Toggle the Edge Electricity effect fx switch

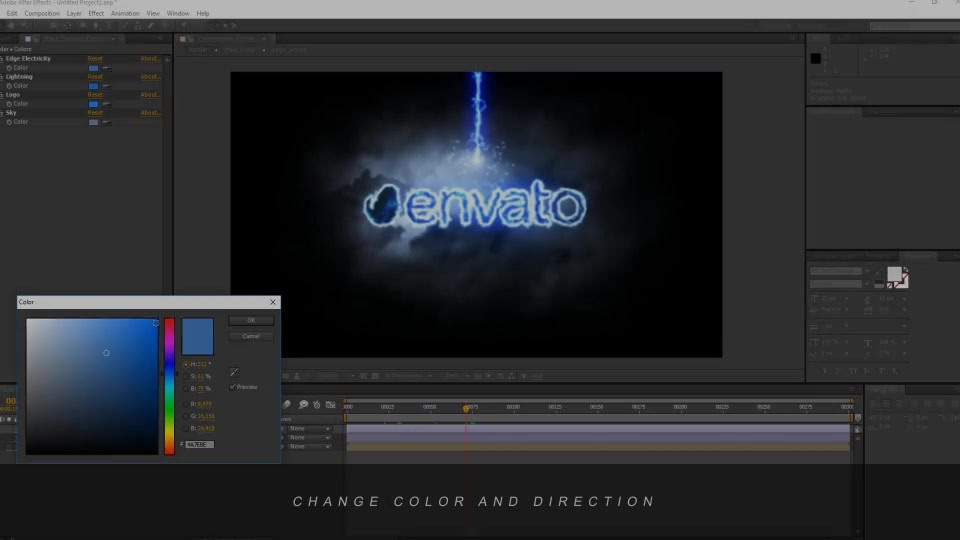pos(2,59)
